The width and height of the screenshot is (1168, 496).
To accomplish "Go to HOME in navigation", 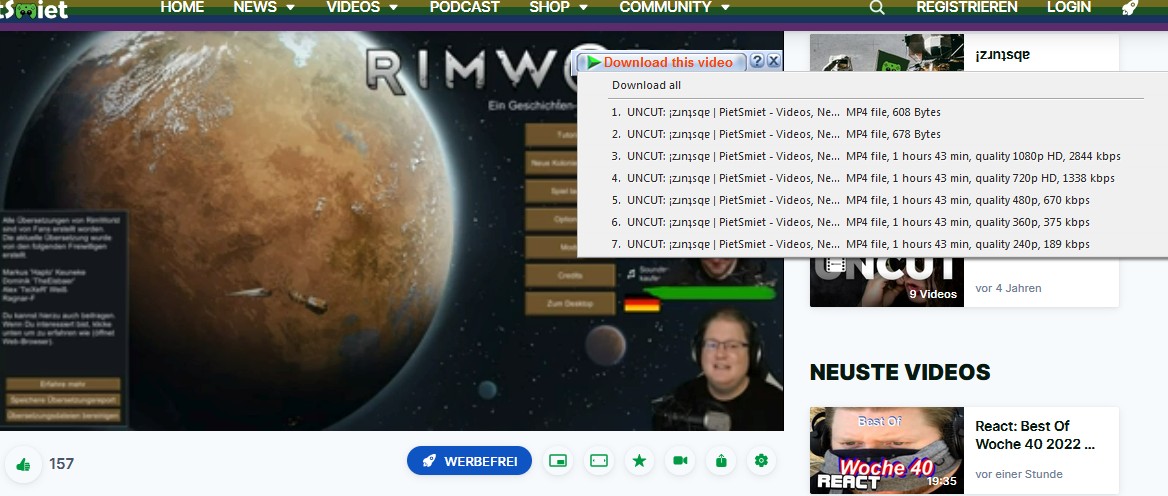I will click(x=182, y=7).
